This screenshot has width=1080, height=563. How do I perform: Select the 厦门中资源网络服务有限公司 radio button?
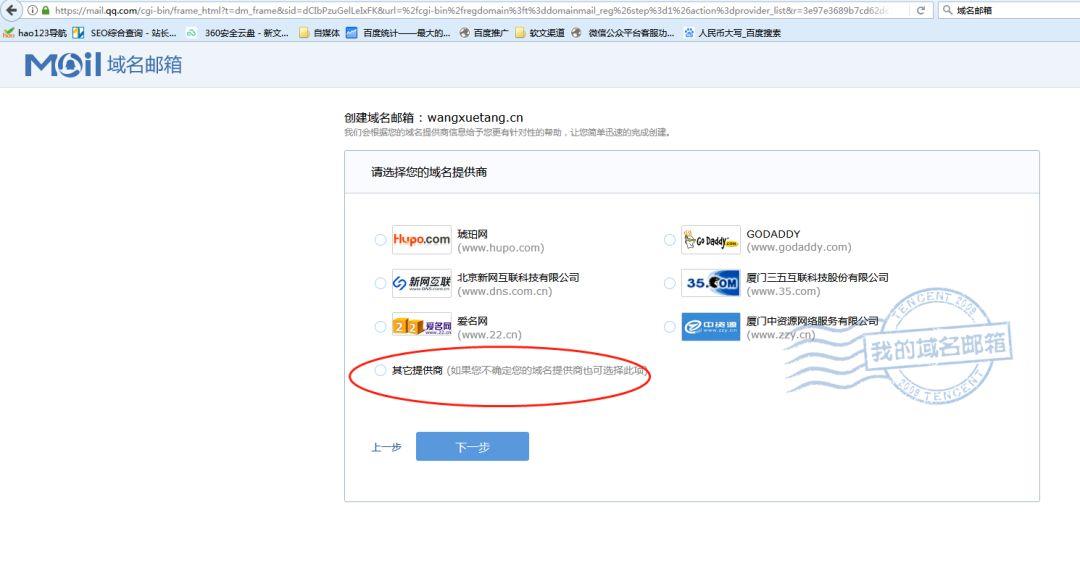669,327
